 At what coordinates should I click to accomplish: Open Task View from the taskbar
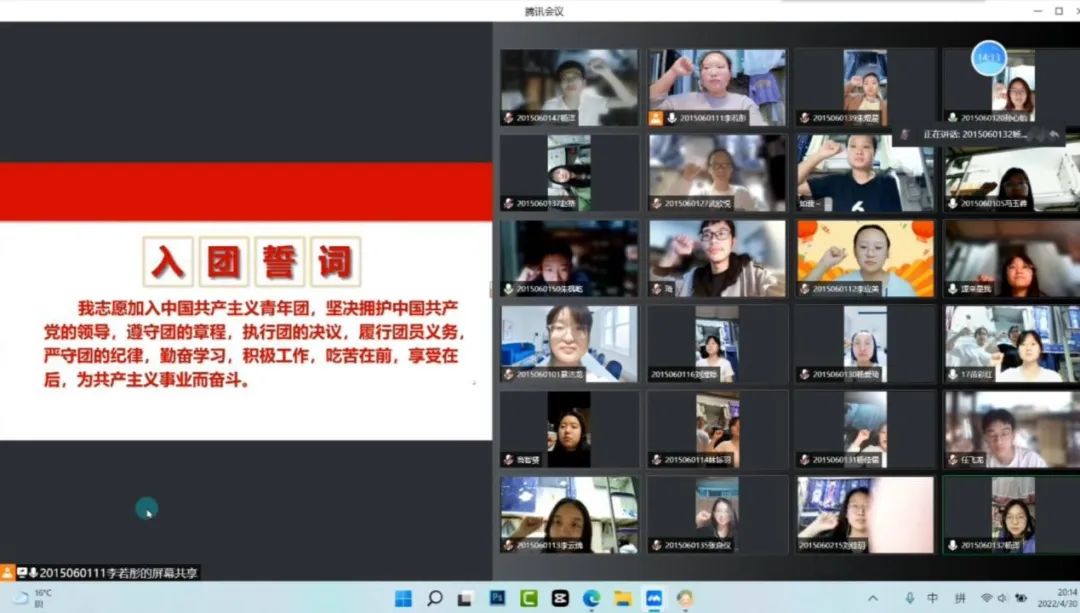tap(466, 598)
